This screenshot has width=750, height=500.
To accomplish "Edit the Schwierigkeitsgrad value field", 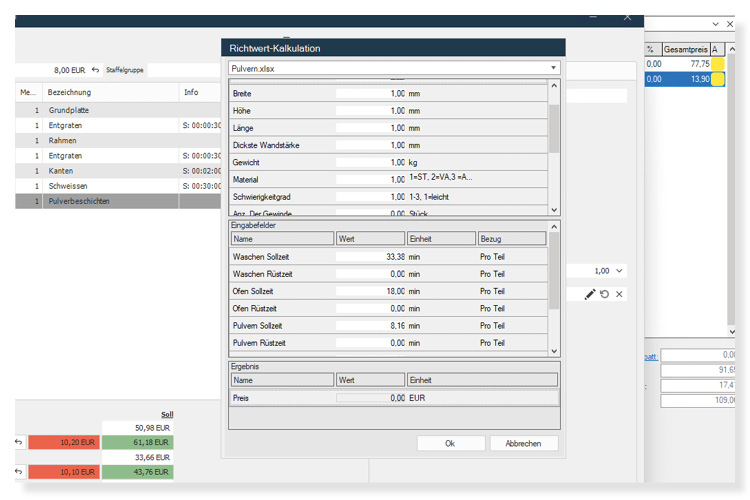I will click(x=371, y=197).
